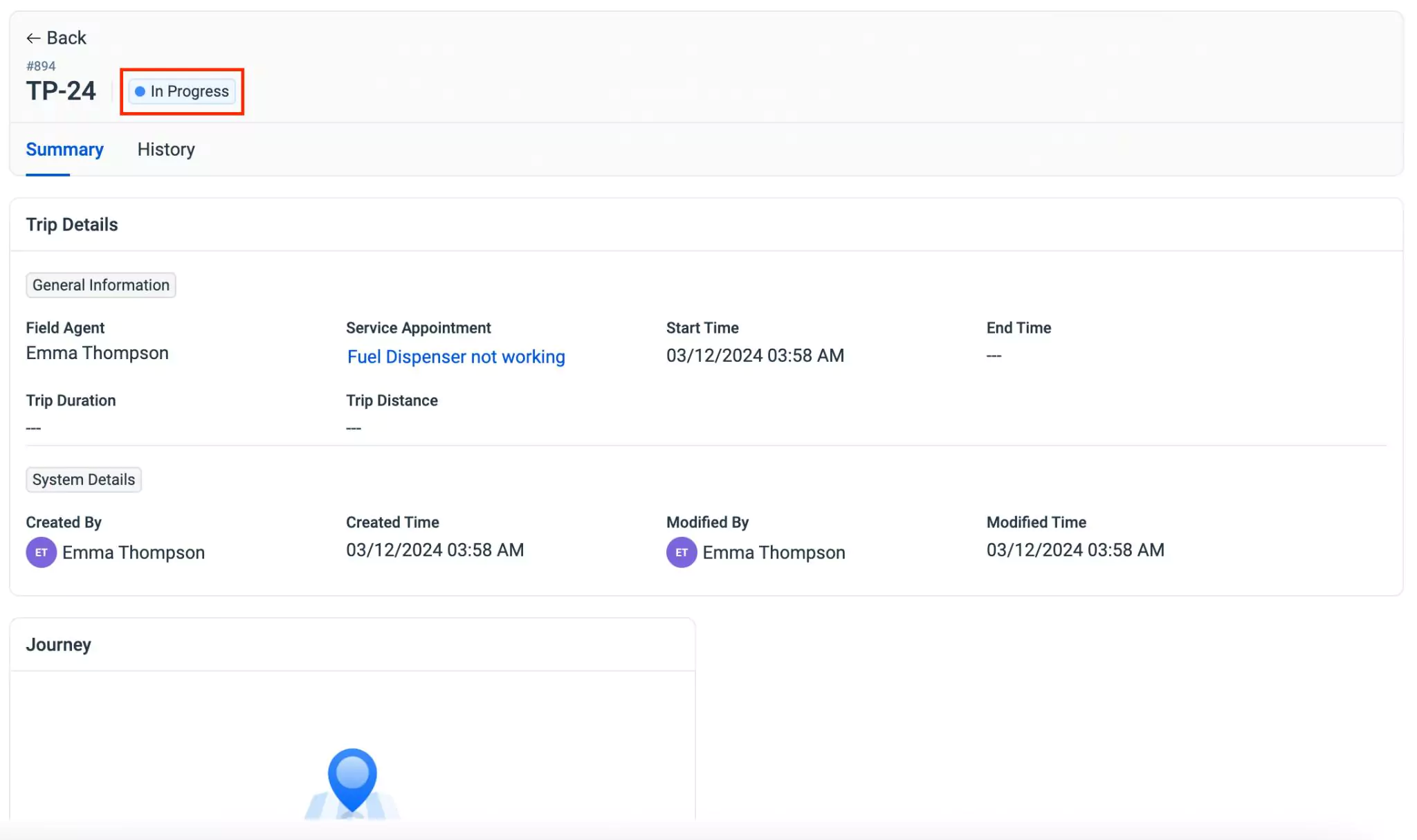Click the Back arrow icon
1417x840 pixels.
[x=33, y=38]
